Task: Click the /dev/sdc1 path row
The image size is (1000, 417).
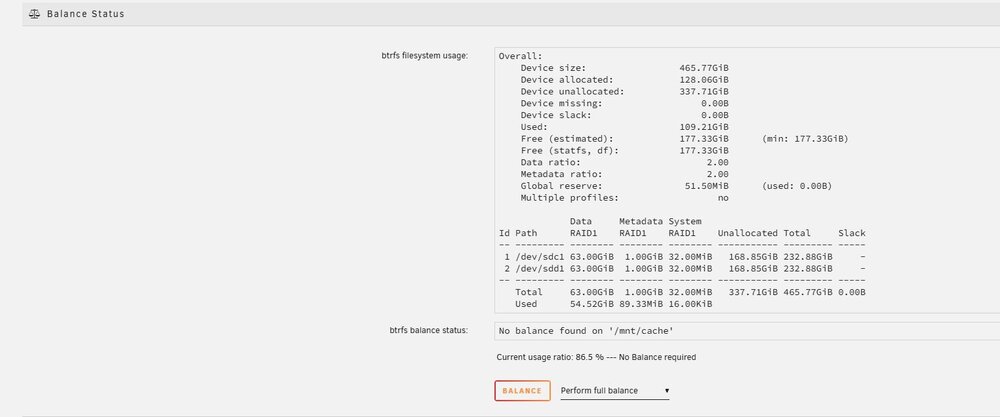Action: 682,256
